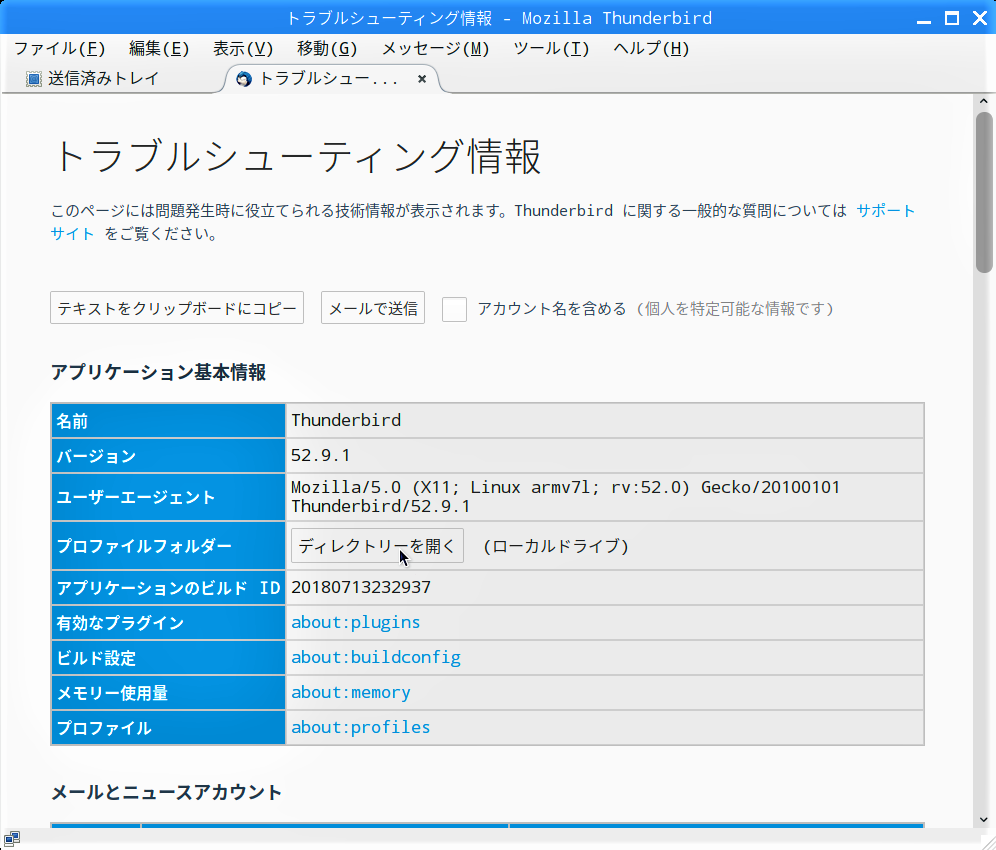Open the about:memory link

click(x=351, y=692)
